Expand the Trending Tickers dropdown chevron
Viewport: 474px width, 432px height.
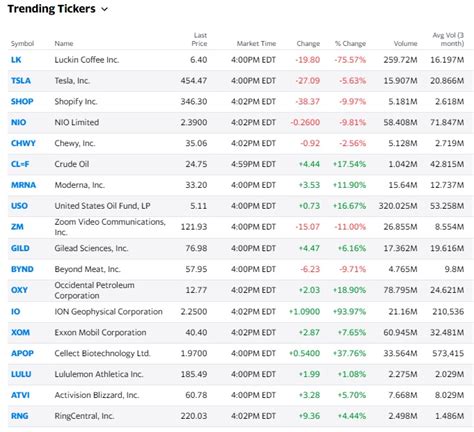point(105,9)
